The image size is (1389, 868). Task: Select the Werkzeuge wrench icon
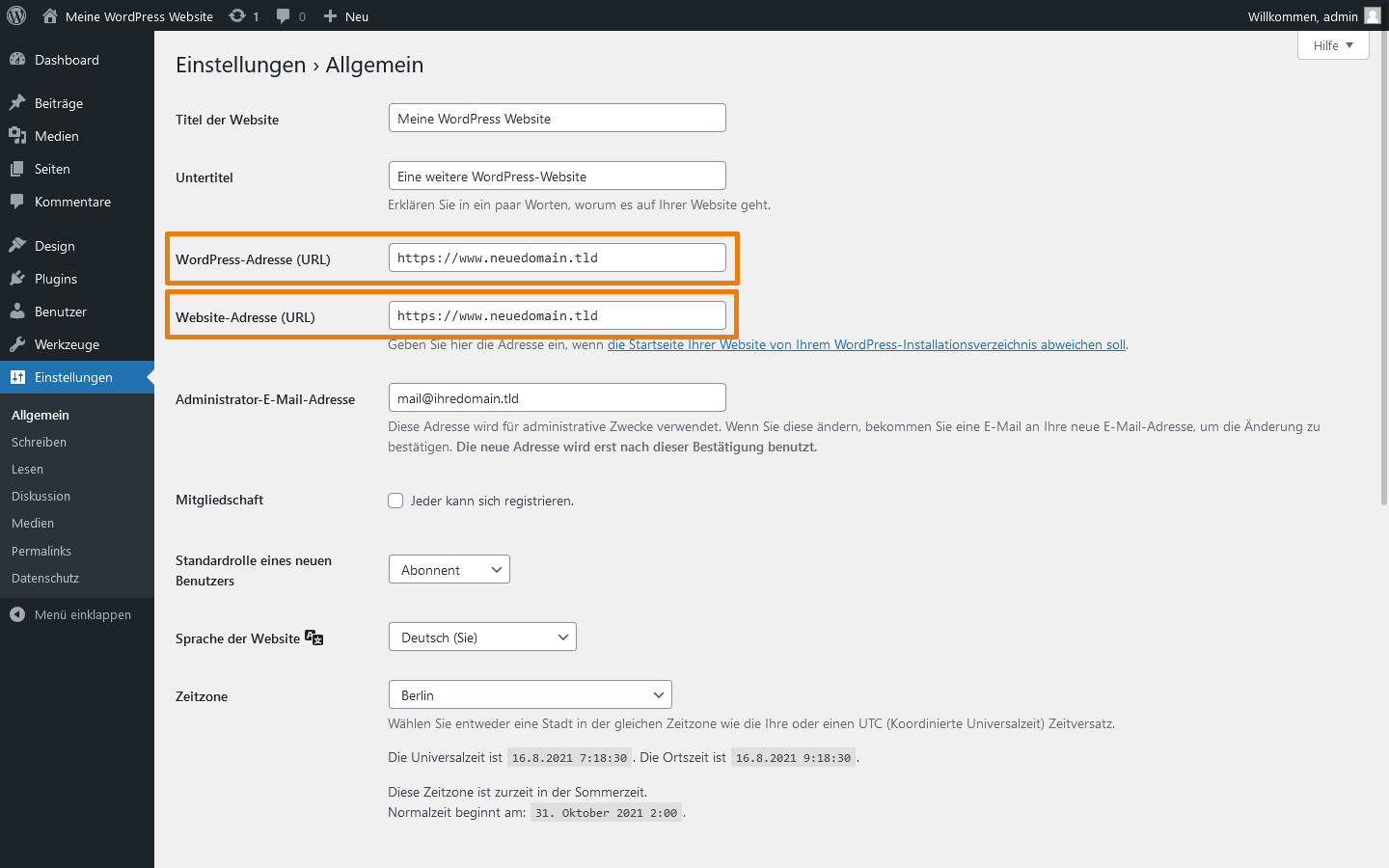click(19, 343)
